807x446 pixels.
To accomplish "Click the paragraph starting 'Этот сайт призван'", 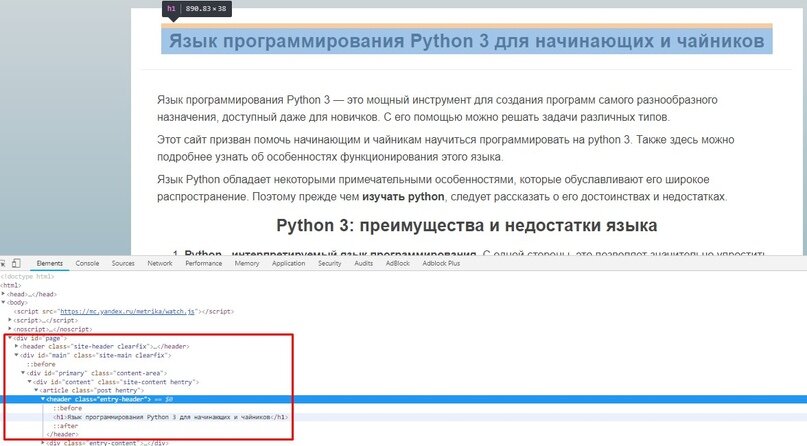I will point(446,148).
